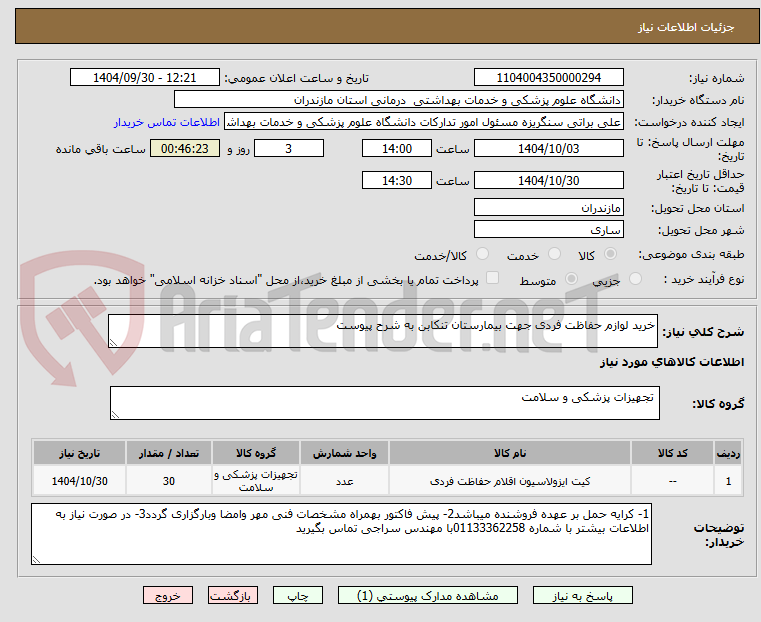The width and height of the screenshot is (761, 622).
Task: Open اطلاعات تماس خریدار link
Action: pos(167,122)
